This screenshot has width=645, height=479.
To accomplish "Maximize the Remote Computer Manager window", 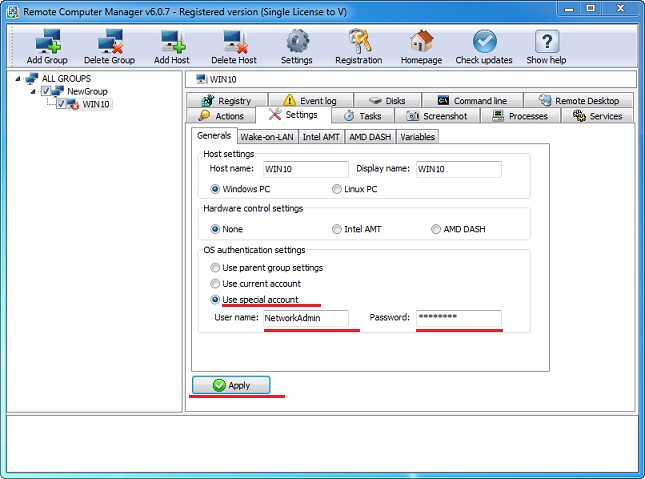I will pyautogui.click(x=591, y=8).
